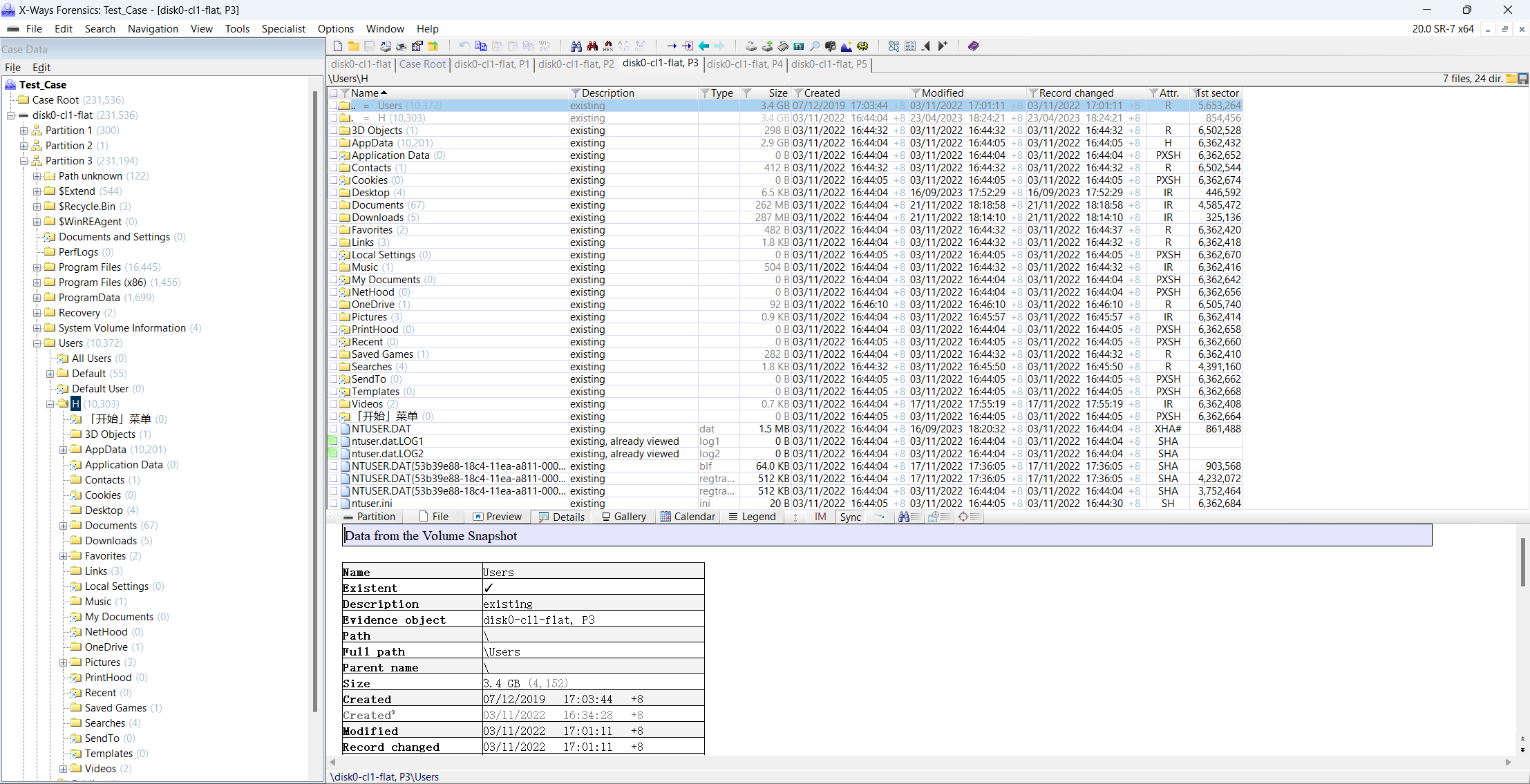The width and height of the screenshot is (1530, 784).
Task: Click the blue binoculars Find Text icon
Action: 576,46
